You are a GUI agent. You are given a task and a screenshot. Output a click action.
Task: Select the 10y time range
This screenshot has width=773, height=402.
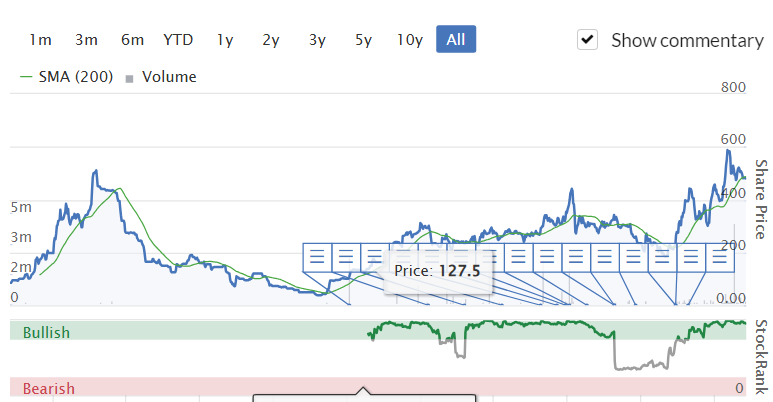pyautogui.click(x=409, y=40)
